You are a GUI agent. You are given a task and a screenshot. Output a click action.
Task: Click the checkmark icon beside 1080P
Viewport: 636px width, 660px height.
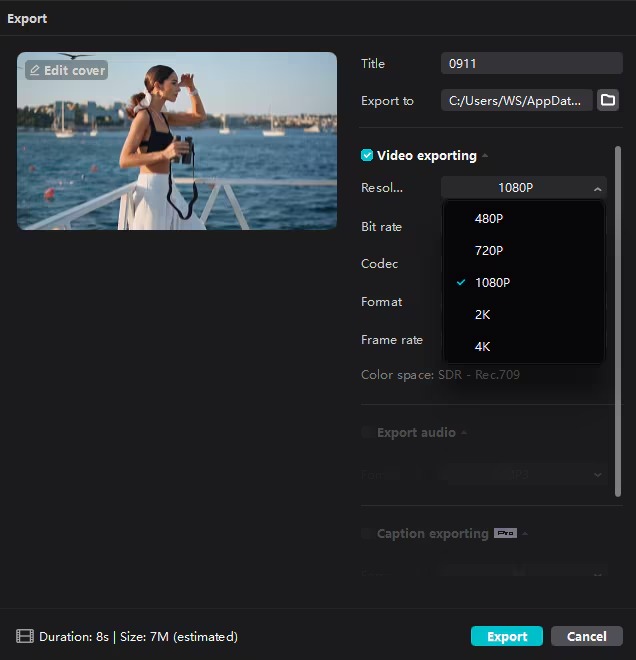[461, 282]
